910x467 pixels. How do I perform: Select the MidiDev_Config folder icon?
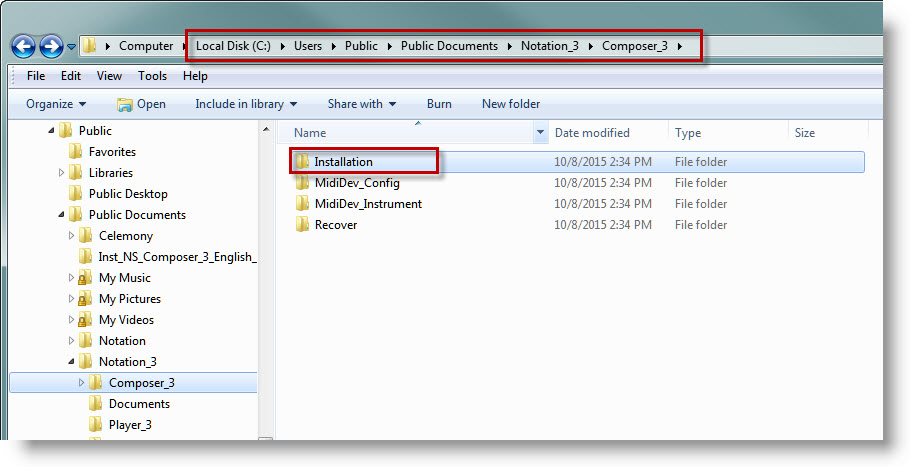(302, 183)
